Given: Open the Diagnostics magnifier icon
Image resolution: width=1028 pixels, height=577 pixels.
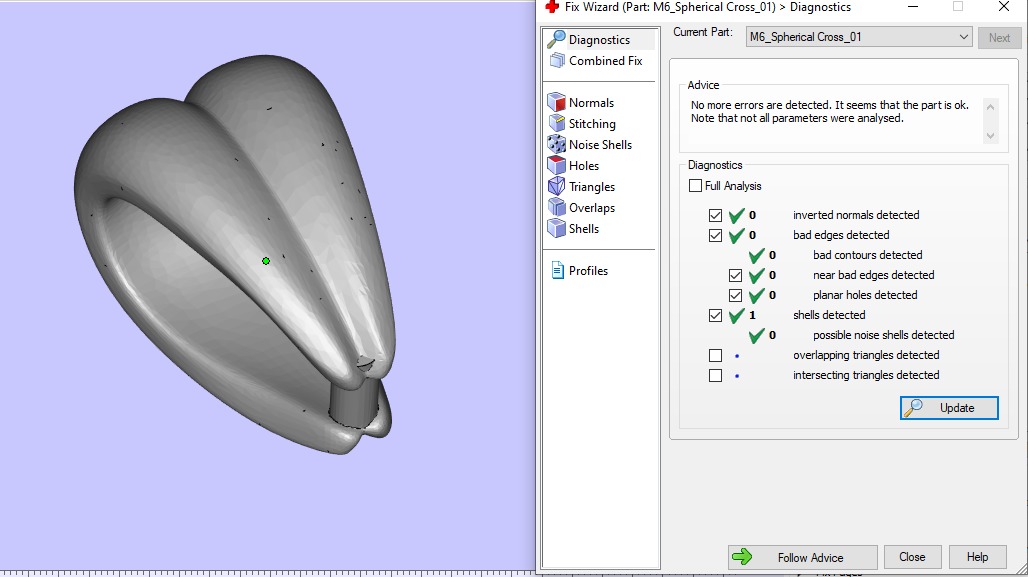Looking at the screenshot, I should coord(556,39).
